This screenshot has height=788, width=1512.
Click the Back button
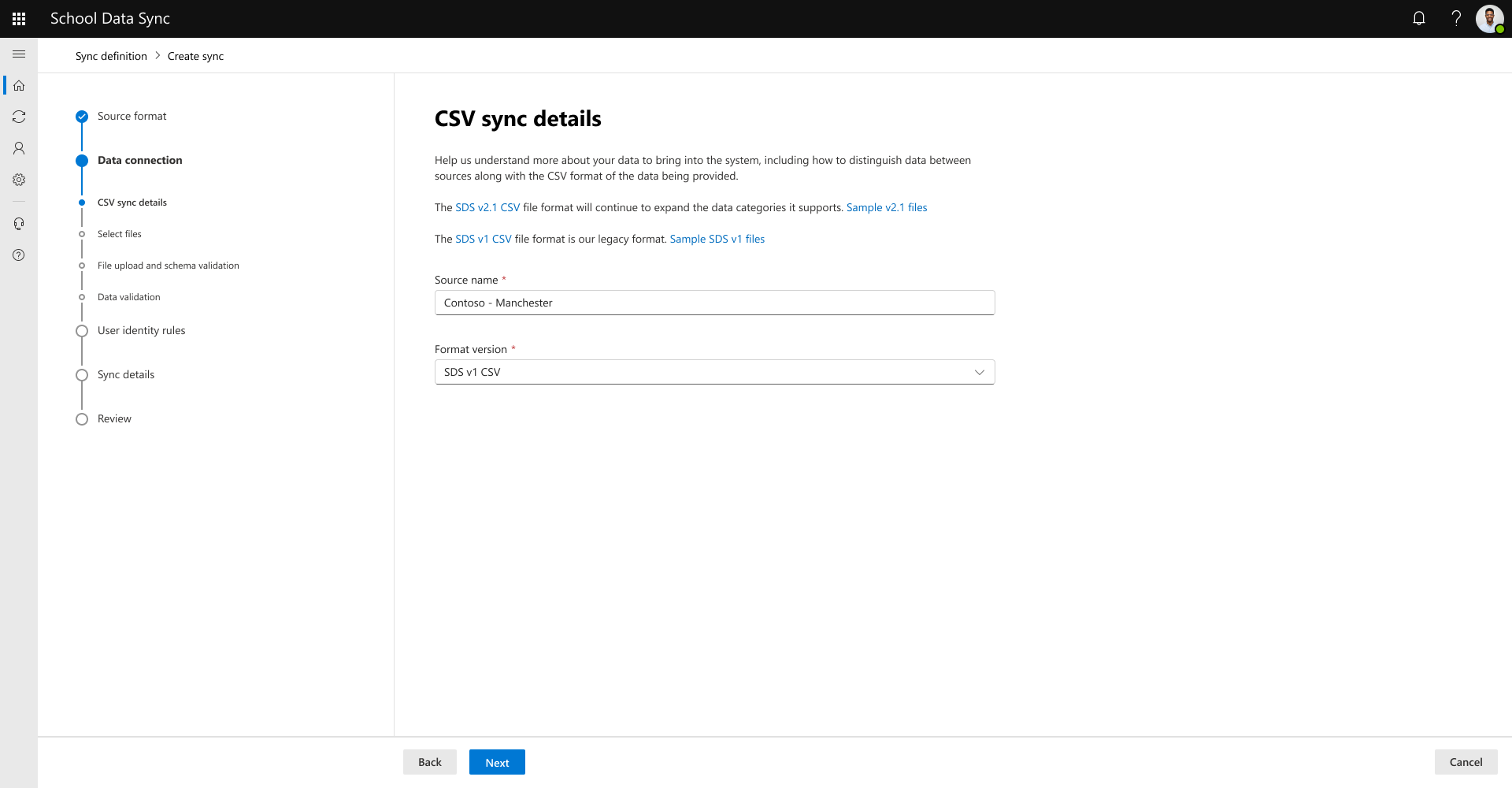[430, 762]
